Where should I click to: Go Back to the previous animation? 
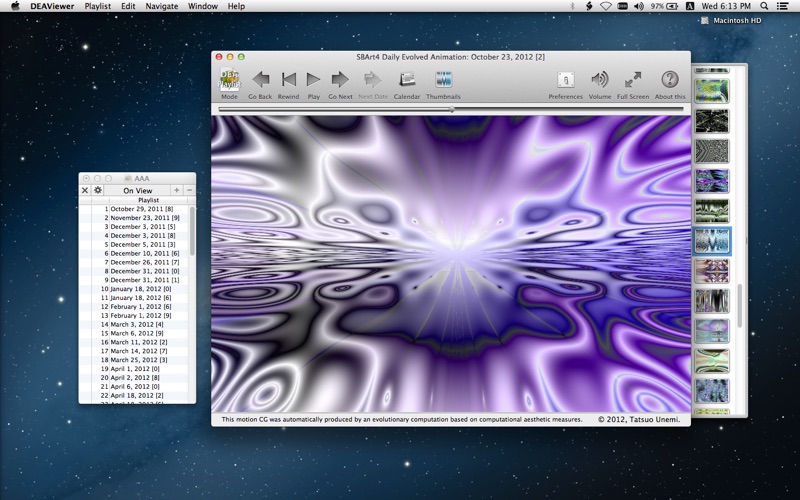pyautogui.click(x=261, y=80)
